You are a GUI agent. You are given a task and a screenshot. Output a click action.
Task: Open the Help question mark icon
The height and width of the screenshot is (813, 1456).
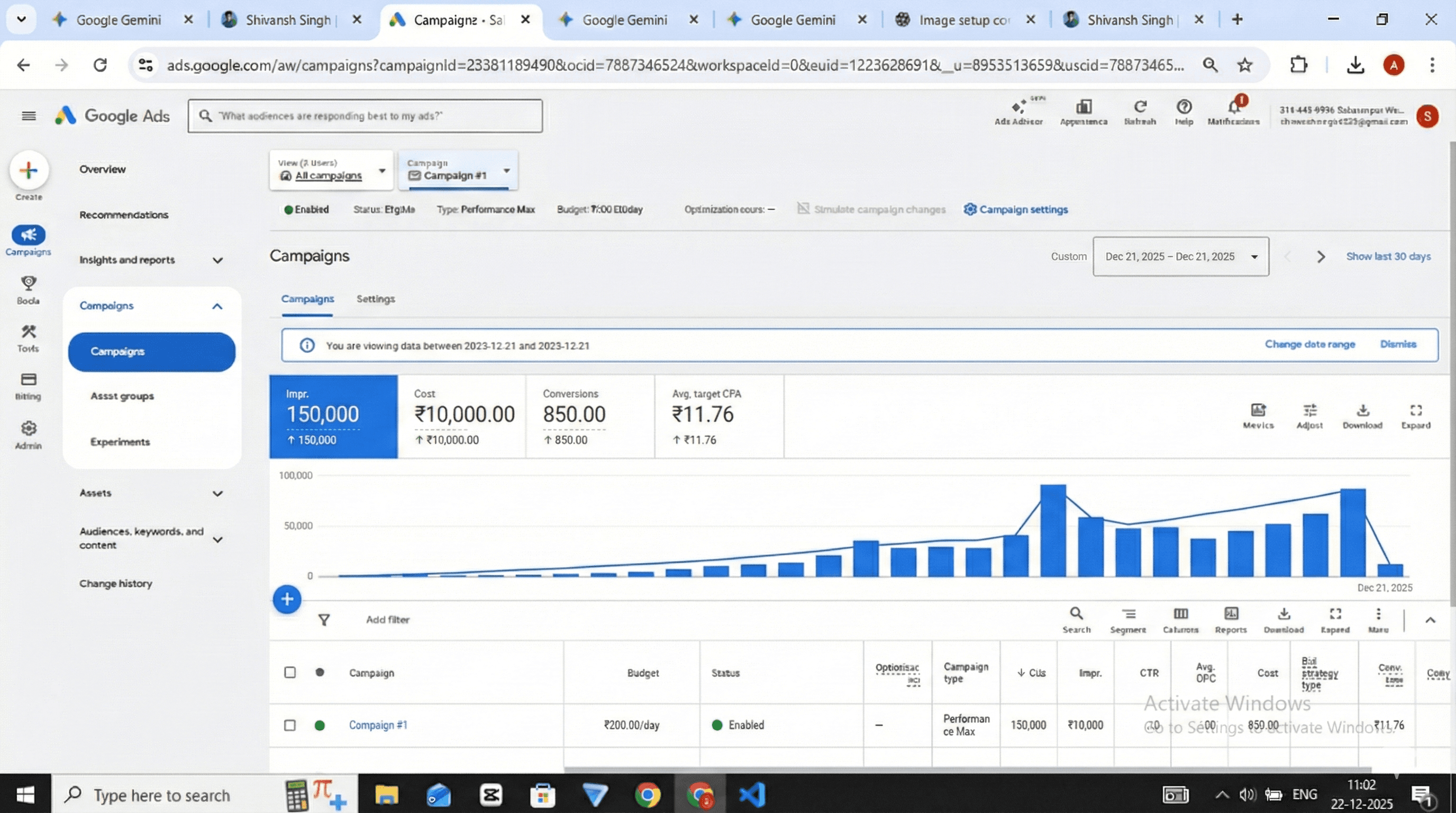(x=1184, y=107)
